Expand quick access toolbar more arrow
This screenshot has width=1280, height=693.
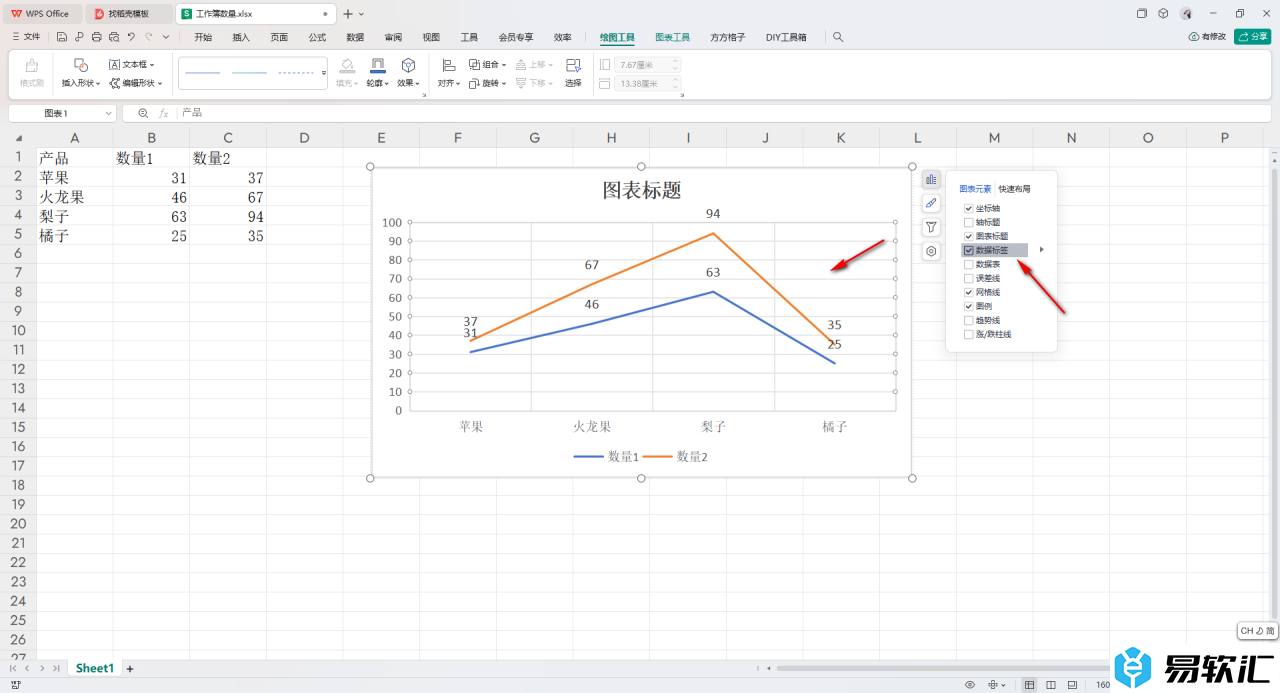(x=165, y=37)
